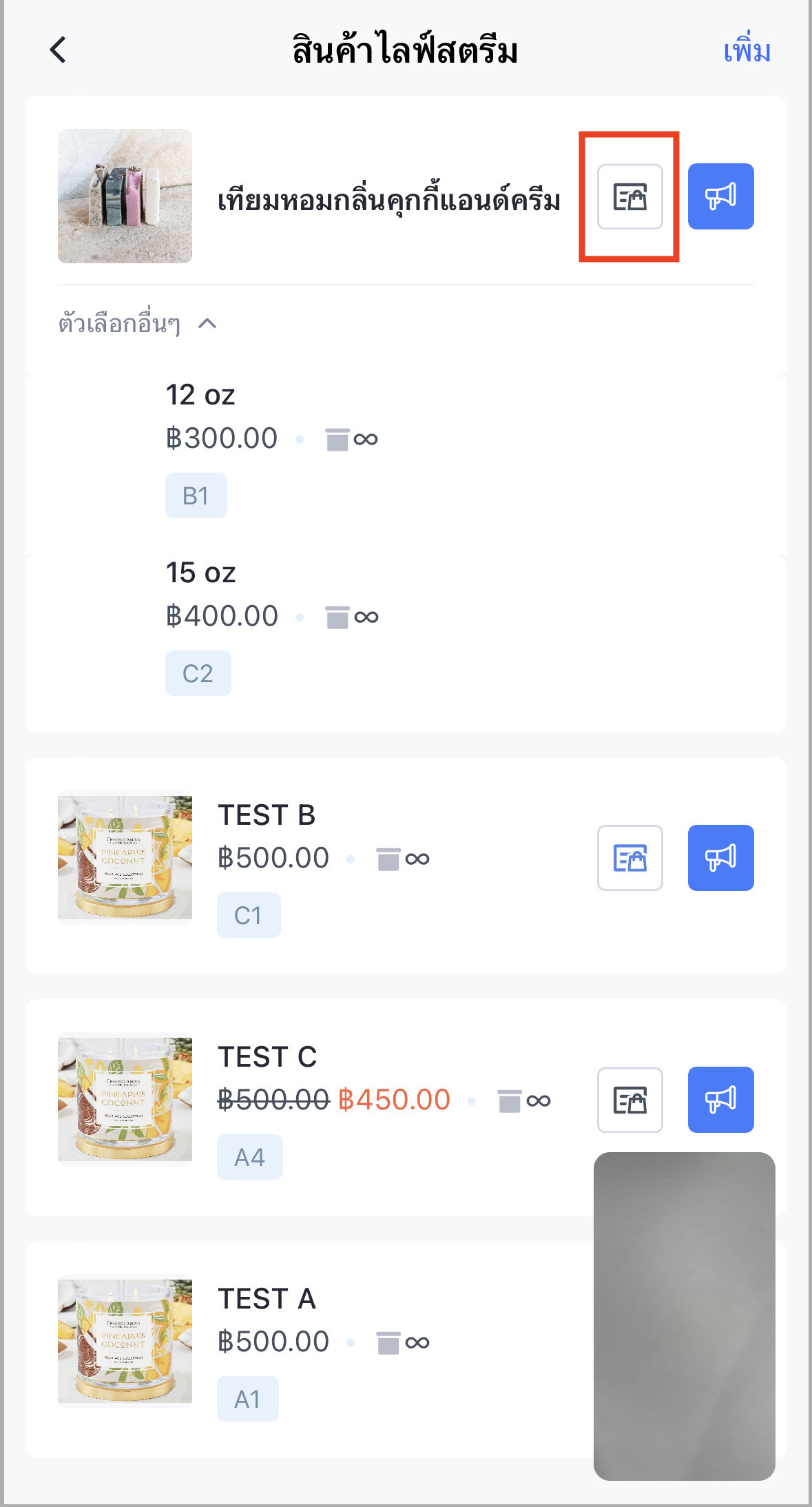Click the C1 tag under TEST B
The image size is (812, 1507).
tap(248, 915)
